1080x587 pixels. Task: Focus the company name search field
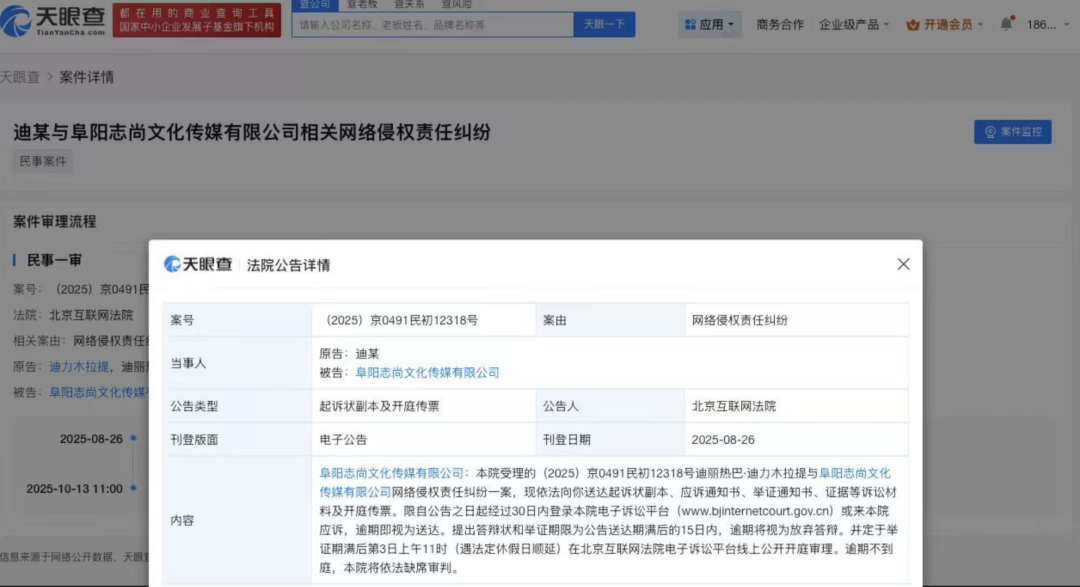(x=432, y=24)
